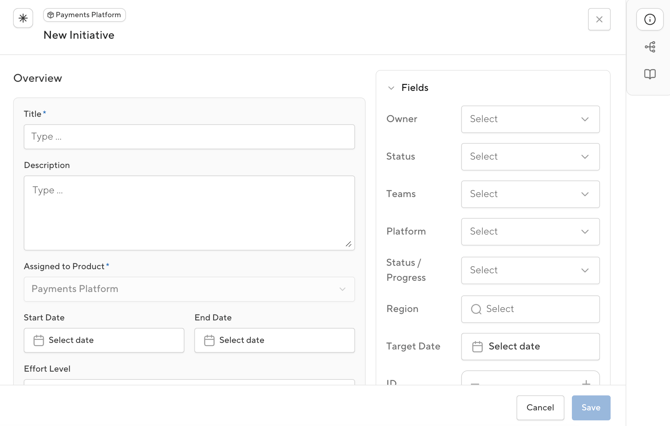Click the magnifier icon in Region field
670x426 pixels.
(476, 309)
